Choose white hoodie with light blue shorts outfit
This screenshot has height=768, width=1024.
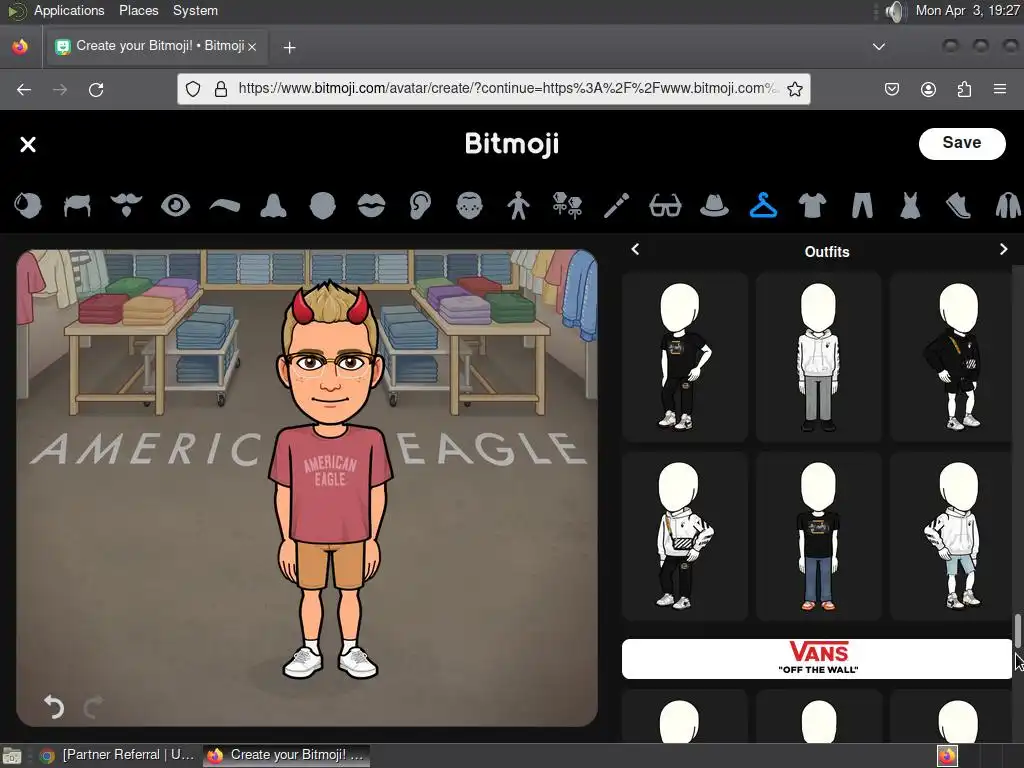951,536
